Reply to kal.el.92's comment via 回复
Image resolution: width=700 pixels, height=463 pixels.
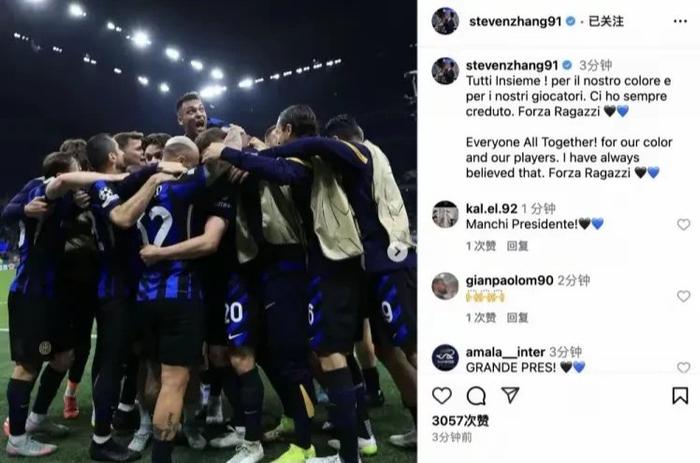[x=517, y=246]
